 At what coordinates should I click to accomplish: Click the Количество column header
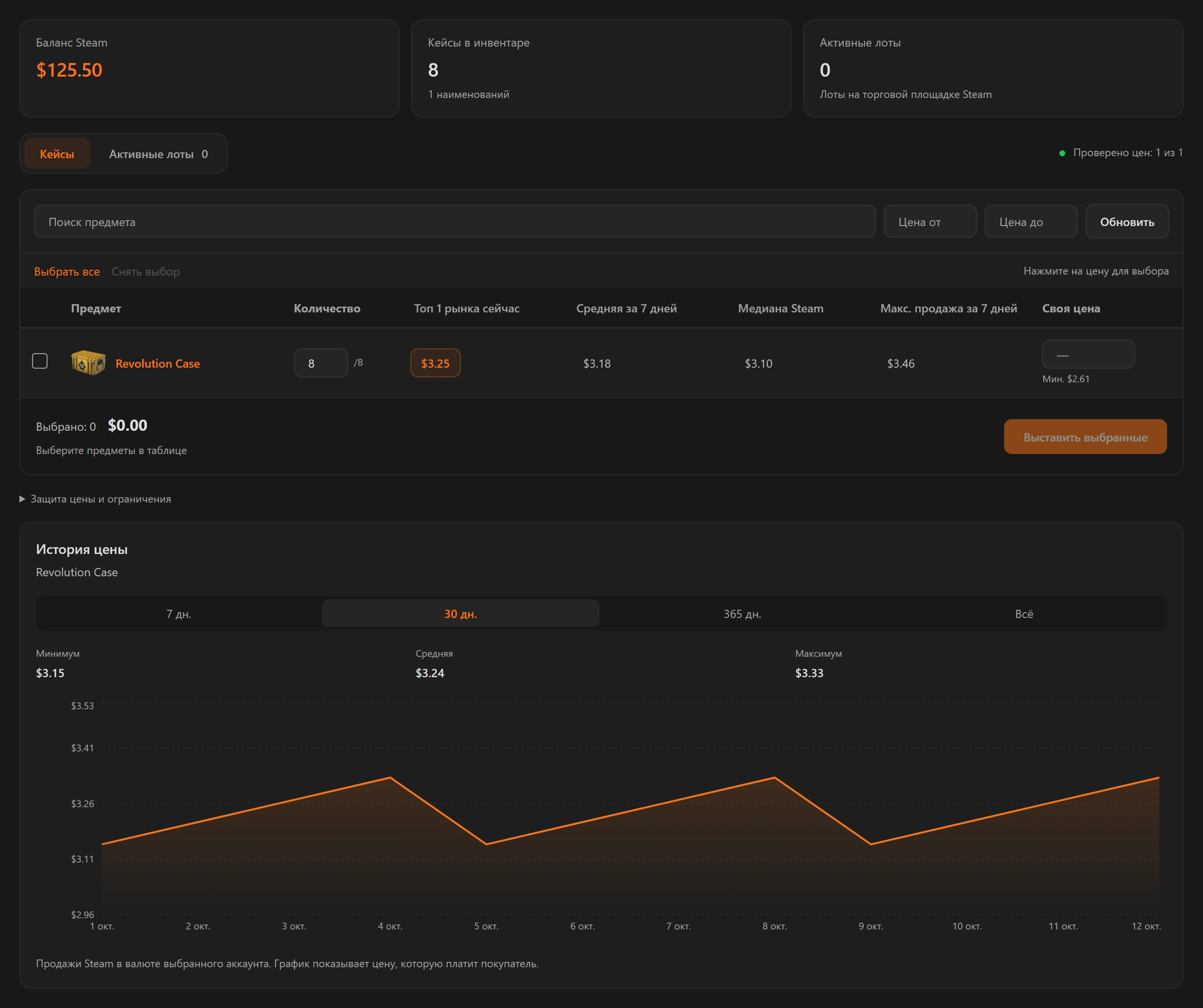pos(327,308)
